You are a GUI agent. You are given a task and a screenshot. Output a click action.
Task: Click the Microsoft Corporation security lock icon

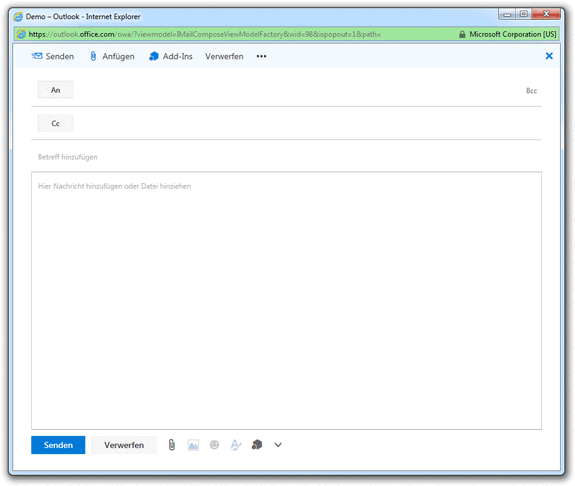coord(462,34)
